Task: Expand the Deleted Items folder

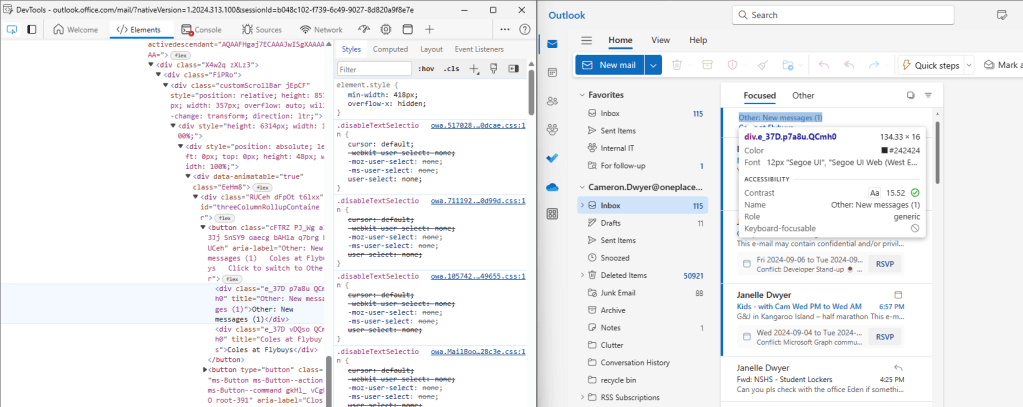Action: (x=580, y=275)
